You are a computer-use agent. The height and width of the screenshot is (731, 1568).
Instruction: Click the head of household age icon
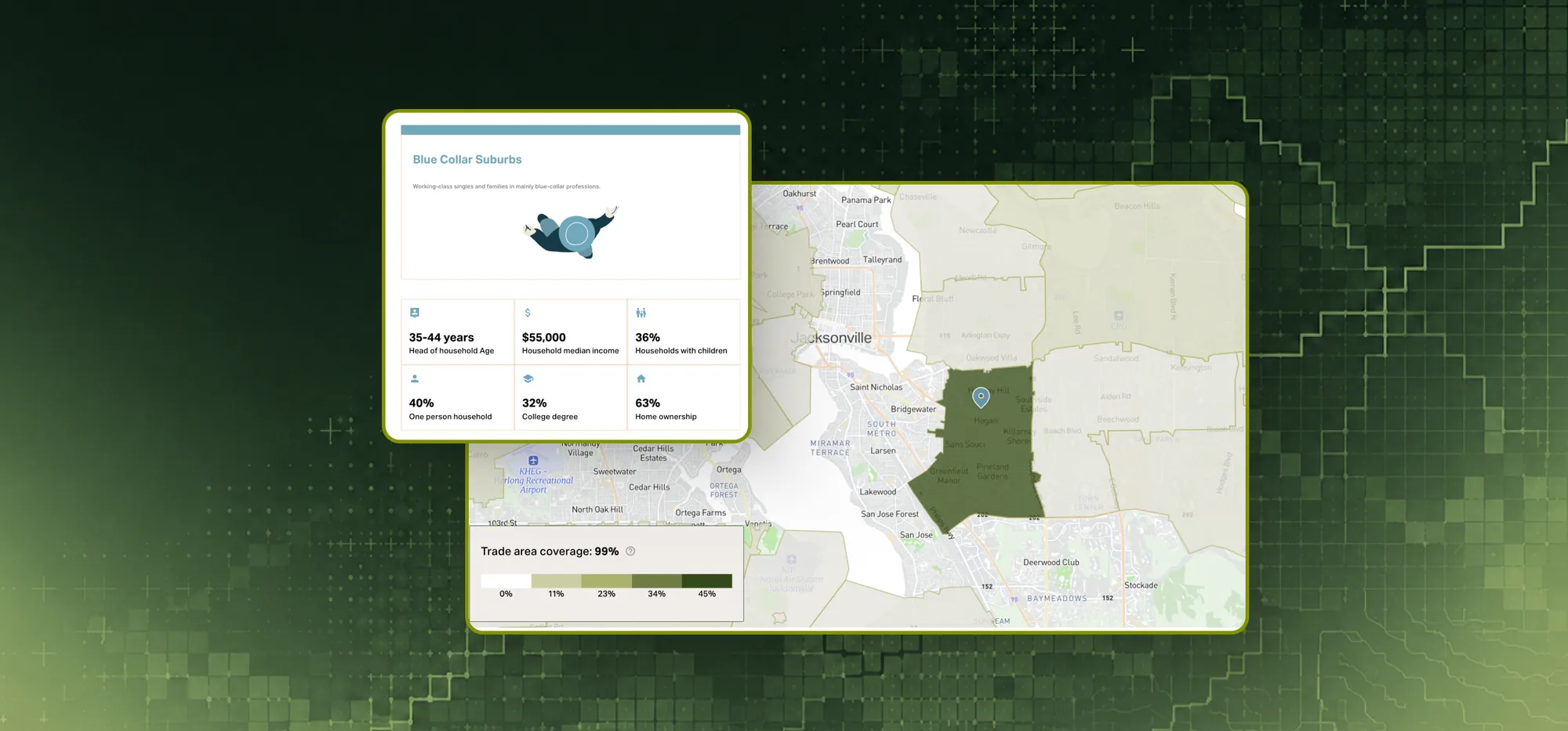click(x=415, y=313)
